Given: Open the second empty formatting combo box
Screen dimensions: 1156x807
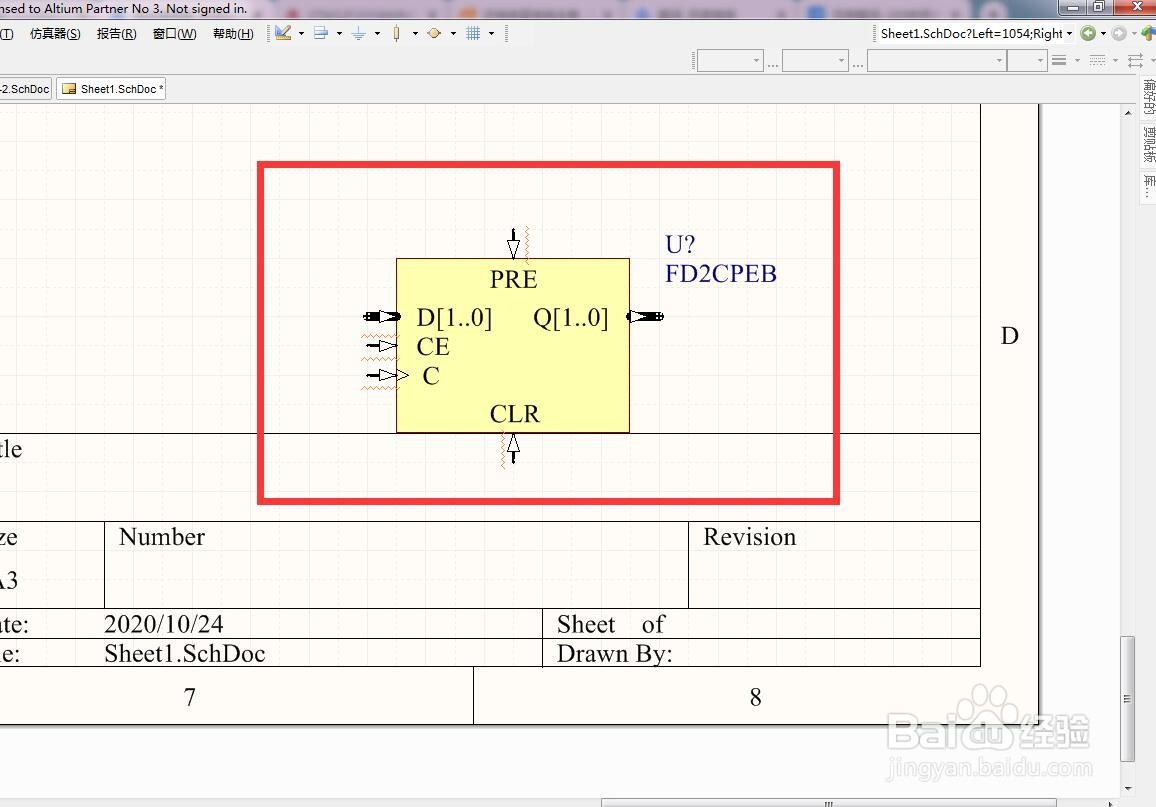Looking at the screenshot, I should tap(815, 60).
